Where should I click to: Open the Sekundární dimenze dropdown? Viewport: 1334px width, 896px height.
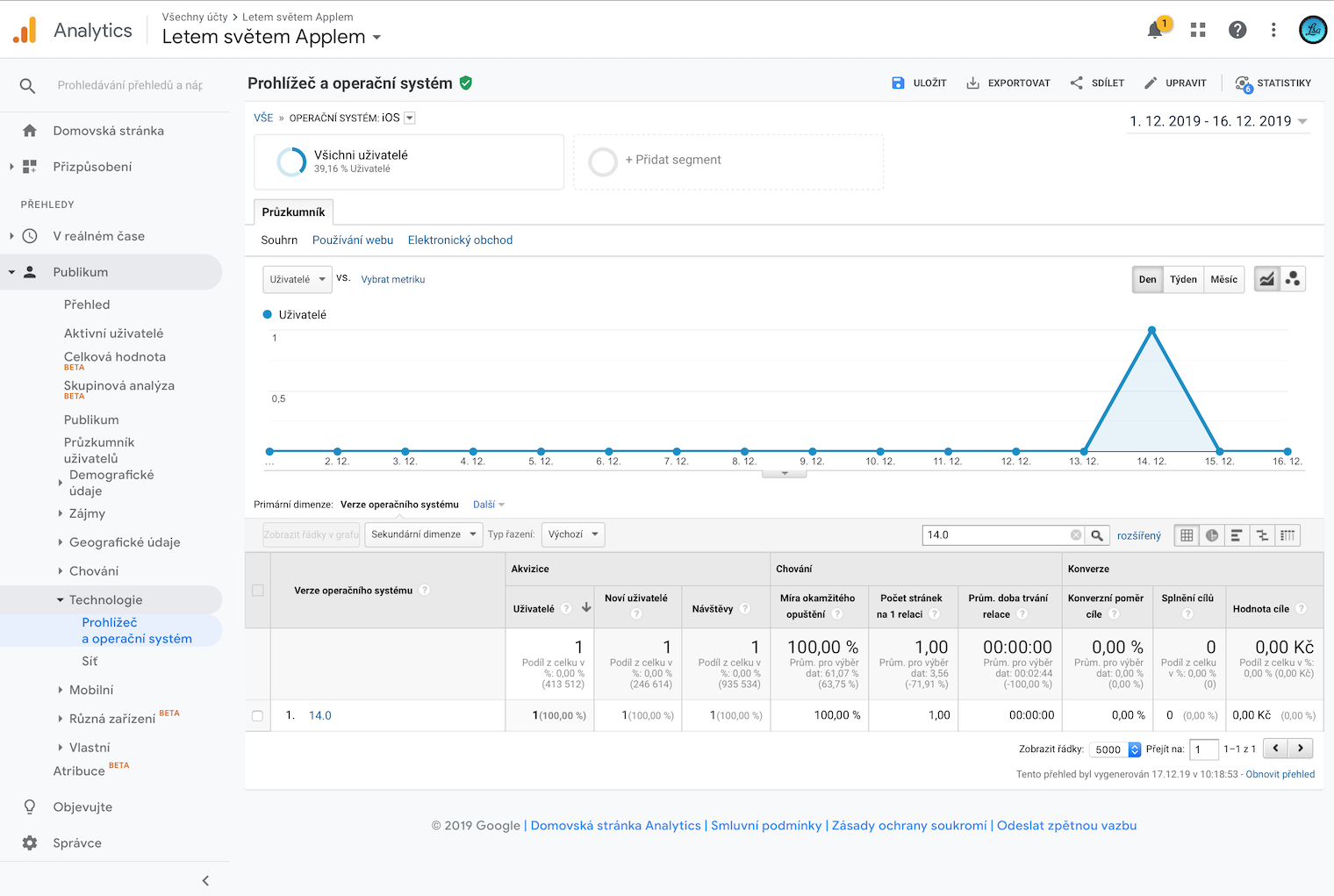click(x=423, y=534)
